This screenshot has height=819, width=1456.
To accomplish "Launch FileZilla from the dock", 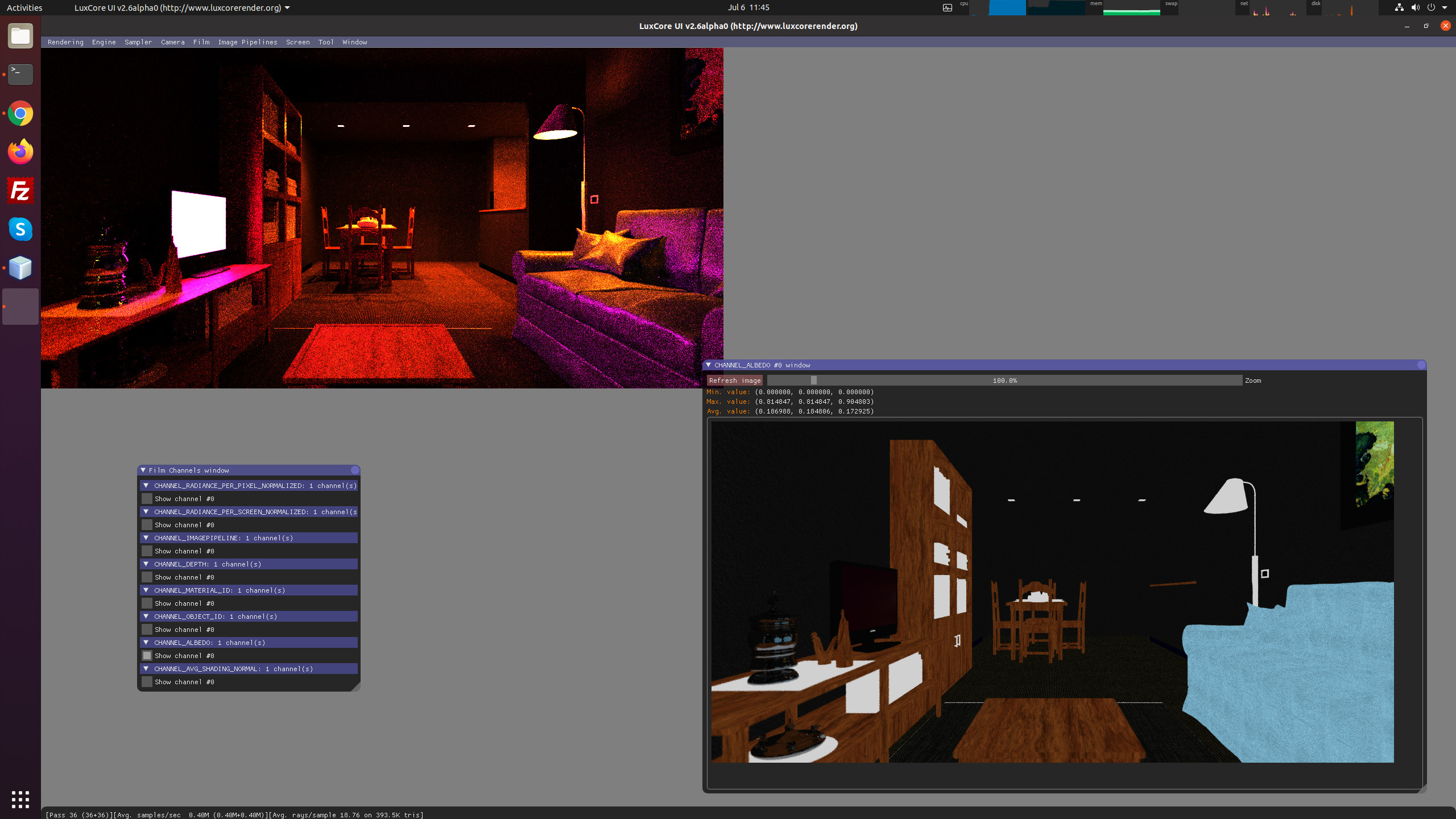I will 20,191.
